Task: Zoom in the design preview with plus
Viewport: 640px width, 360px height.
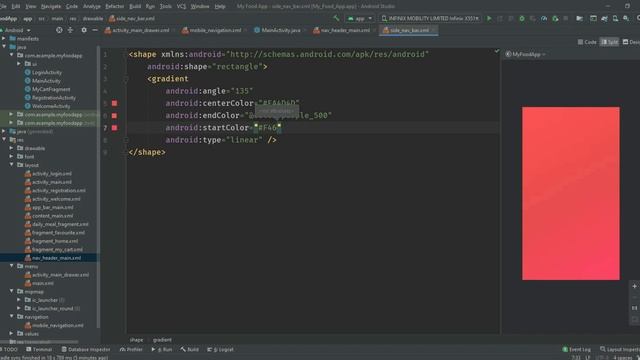Action: [x=634, y=286]
